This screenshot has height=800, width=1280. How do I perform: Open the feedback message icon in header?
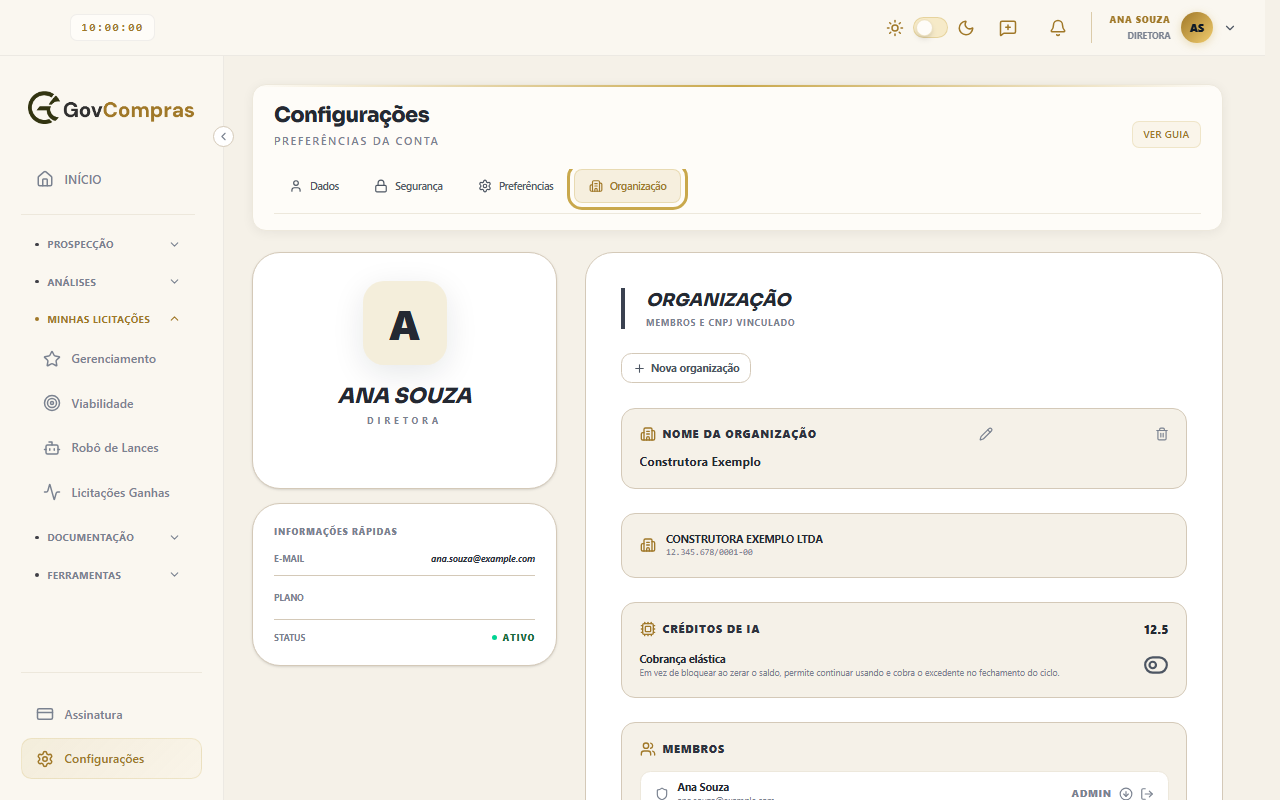(x=1008, y=28)
